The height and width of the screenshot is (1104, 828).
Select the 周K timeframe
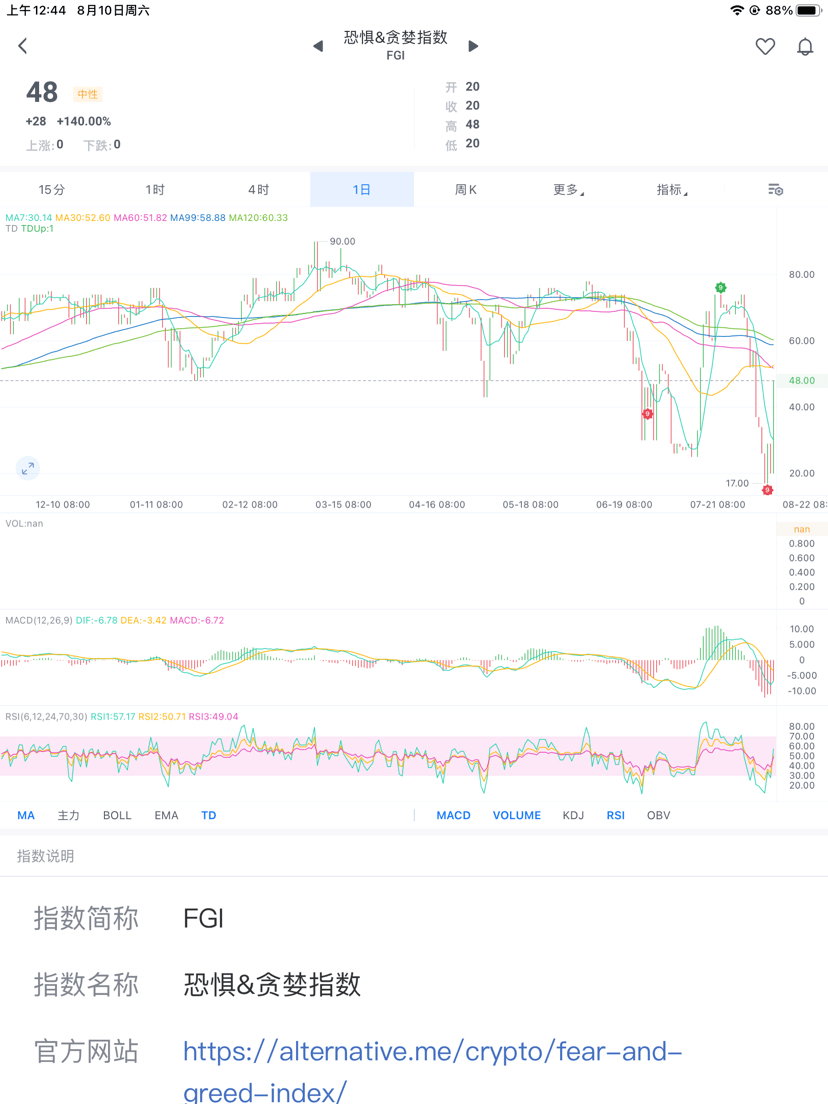465,189
